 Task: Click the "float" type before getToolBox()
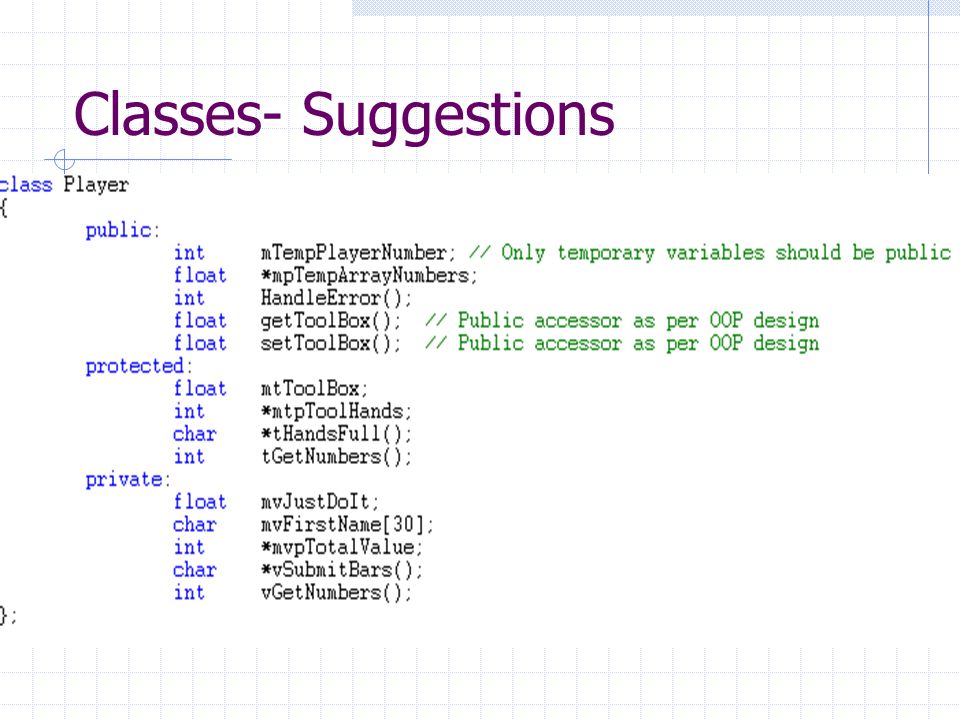pos(200,321)
